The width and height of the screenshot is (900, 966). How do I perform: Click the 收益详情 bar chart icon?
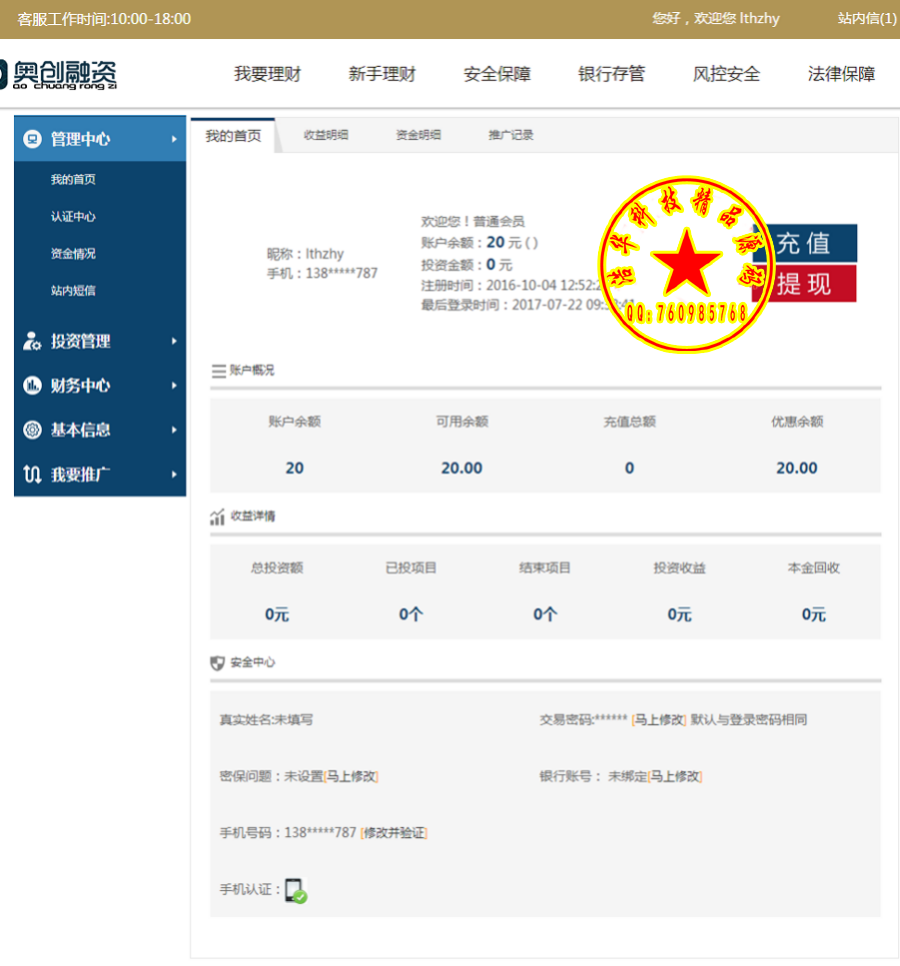217,517
